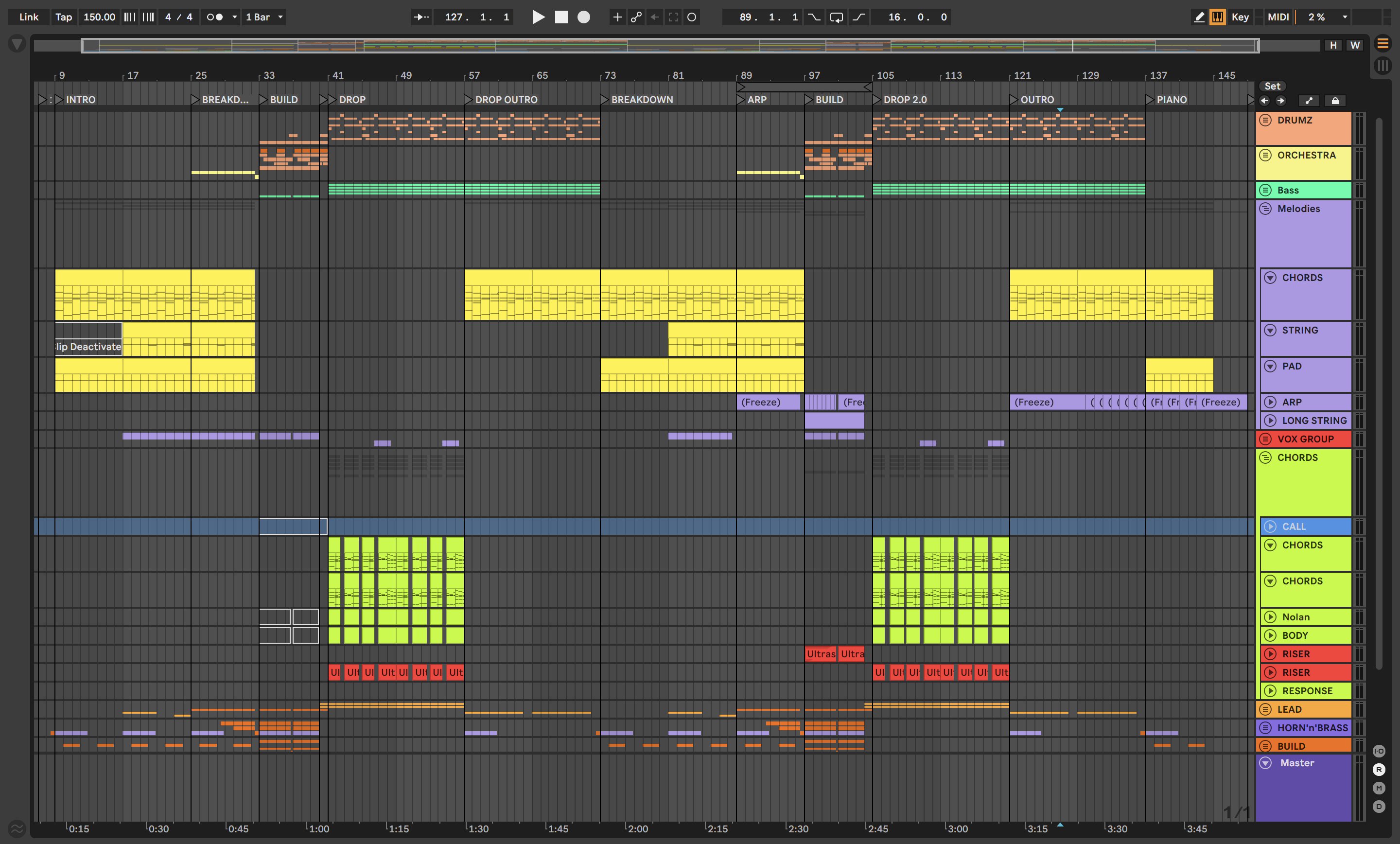The width and height of the screenshot is (1400, 844).
Task: Open metronome settings dropdown arrow
Action: (x=235, y=17)
